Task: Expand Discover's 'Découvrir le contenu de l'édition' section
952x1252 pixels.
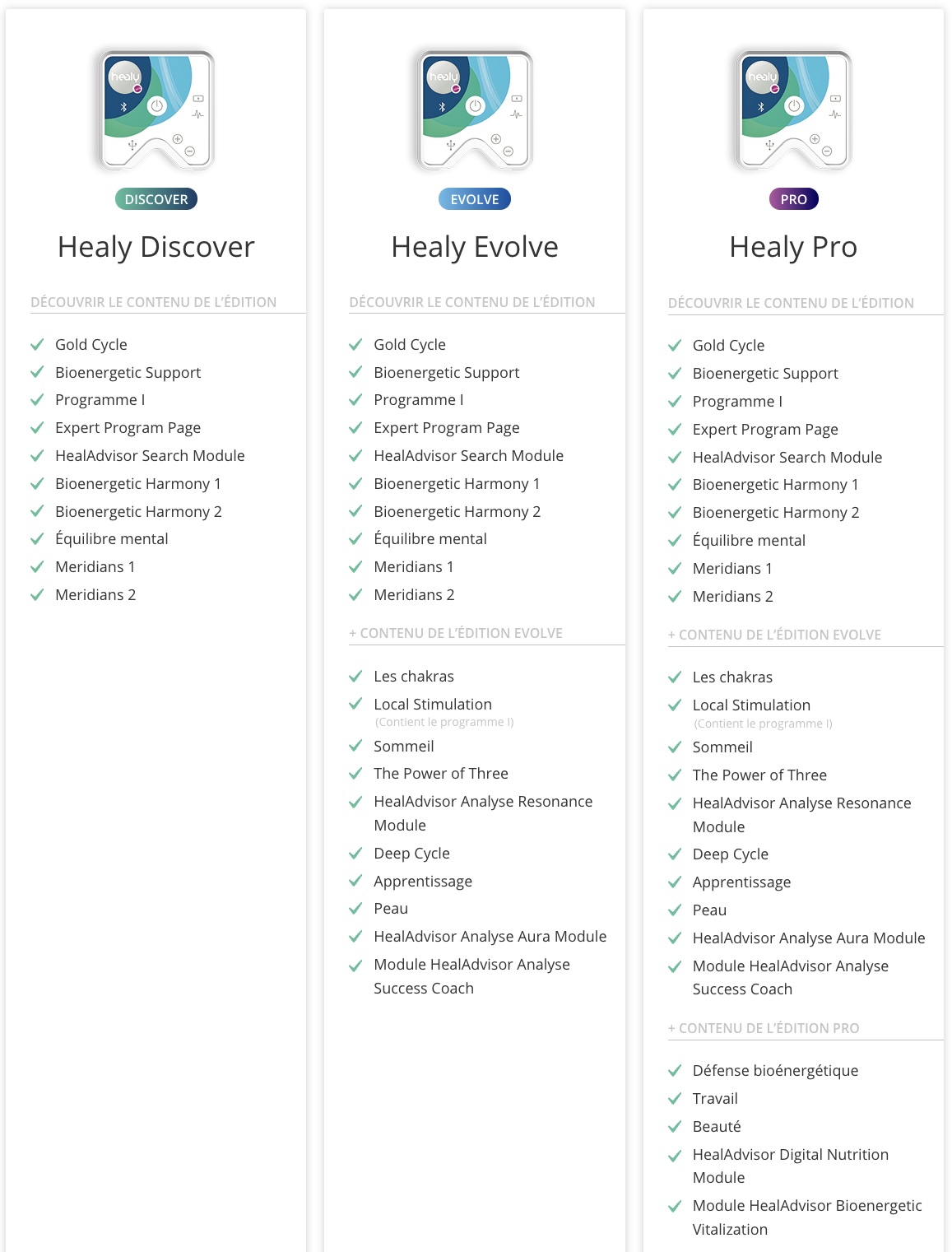Action: (154, 302)
